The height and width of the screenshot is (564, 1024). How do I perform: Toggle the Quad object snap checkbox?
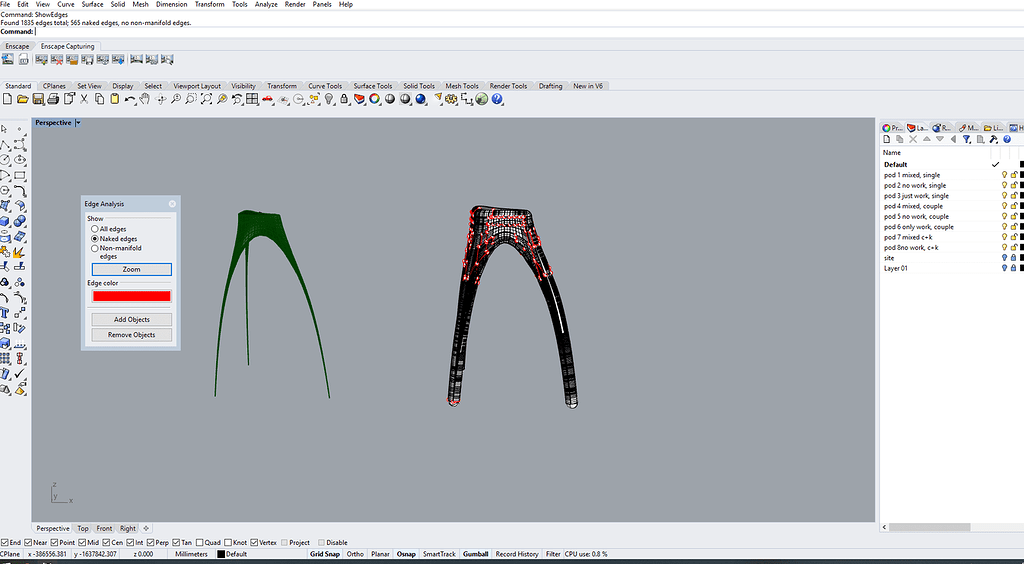[x=201, y=542]
